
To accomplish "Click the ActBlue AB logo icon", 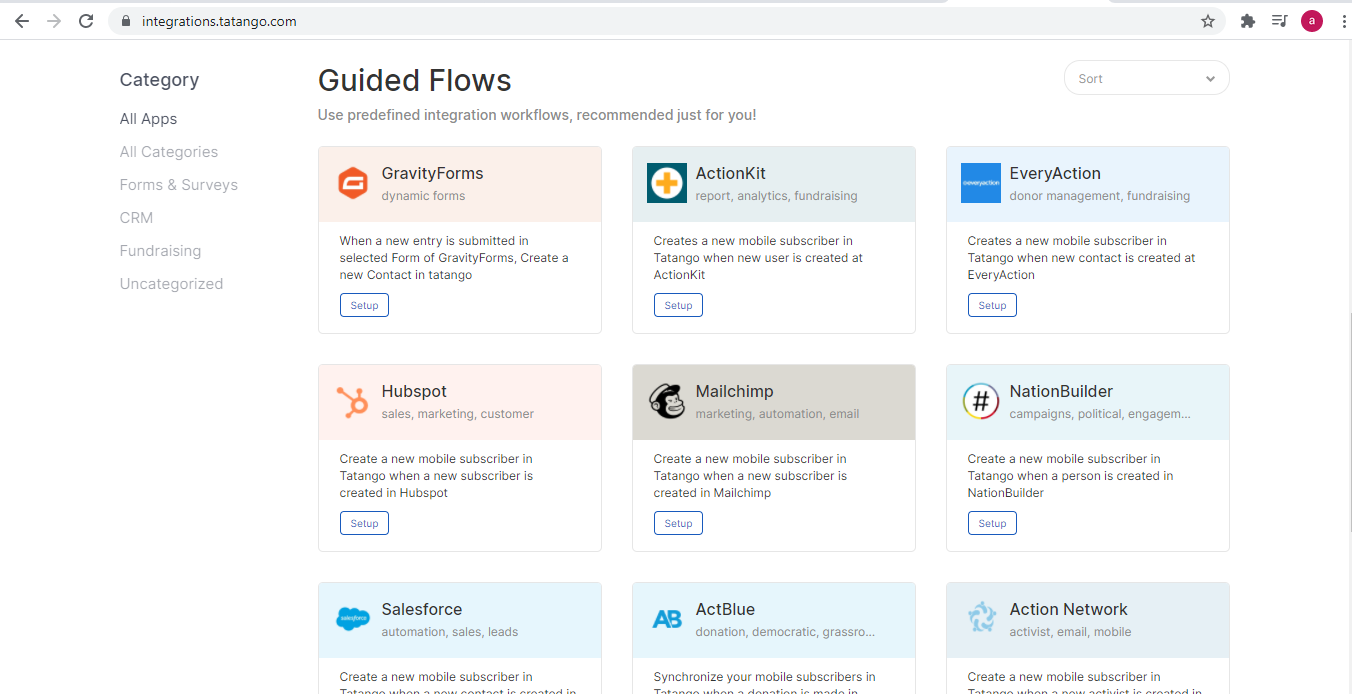I will pyautogui.click(x=667, y=619).
